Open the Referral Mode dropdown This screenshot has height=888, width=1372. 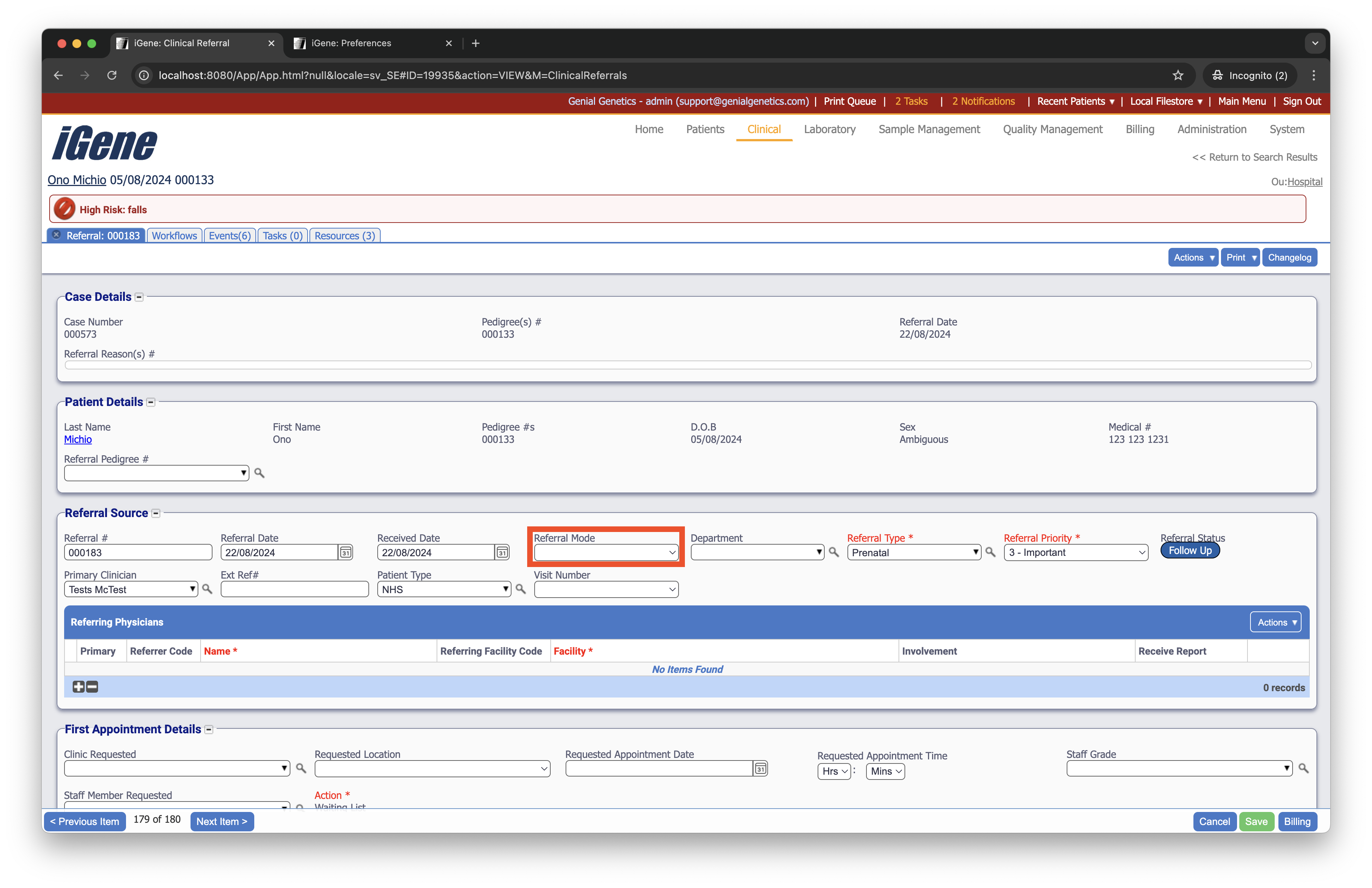pos(606,552)
